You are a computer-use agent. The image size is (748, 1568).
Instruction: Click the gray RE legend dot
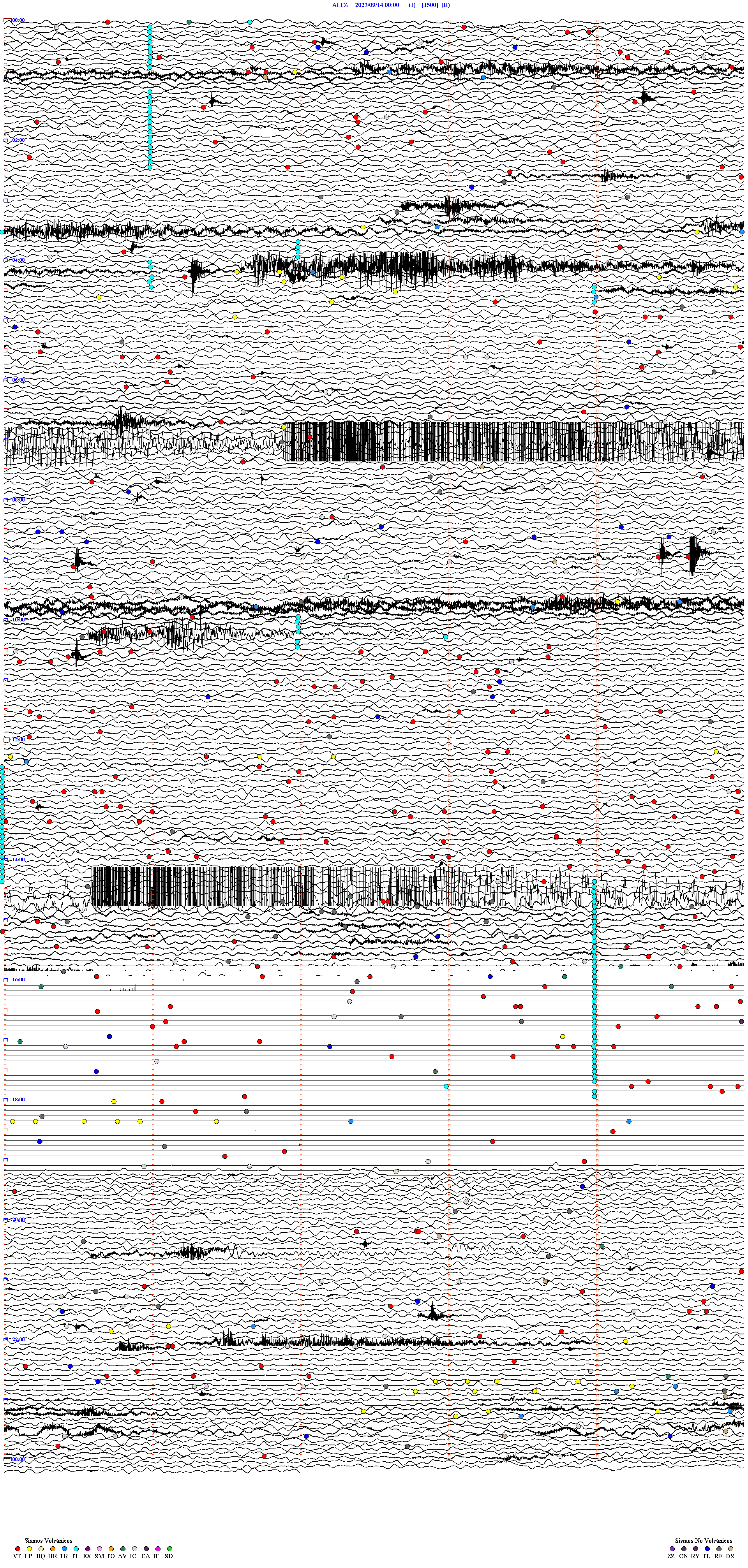[x=719, y=1549]
